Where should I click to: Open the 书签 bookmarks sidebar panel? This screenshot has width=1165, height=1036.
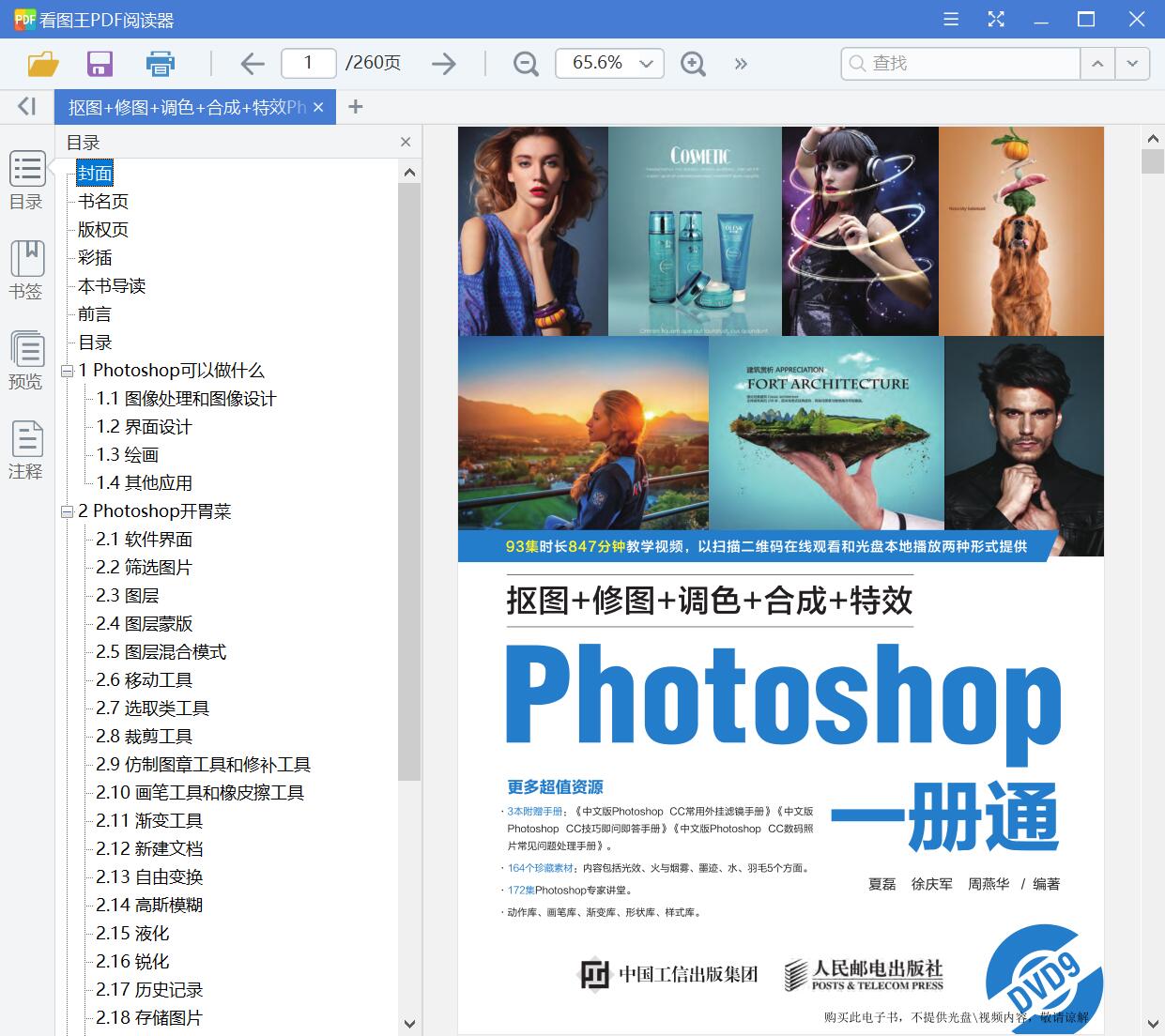(26, 270)
